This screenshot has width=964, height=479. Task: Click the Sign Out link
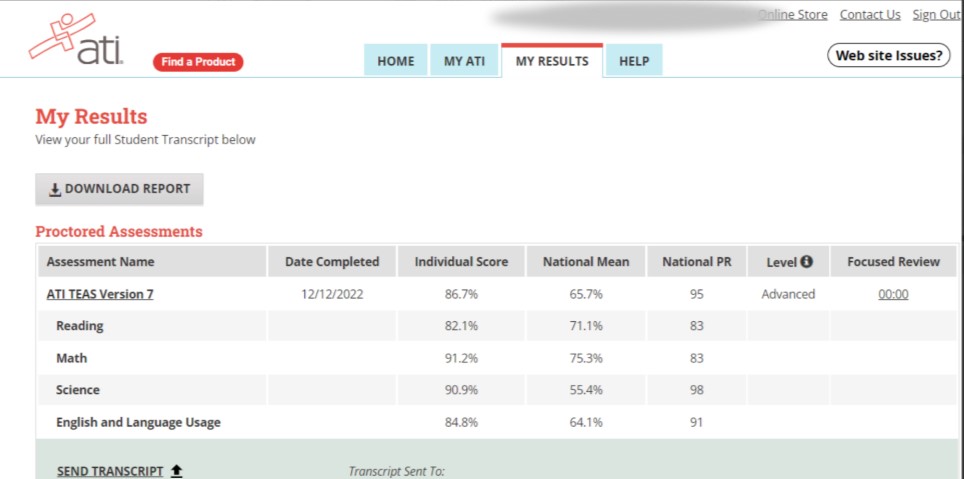(937, 15)
